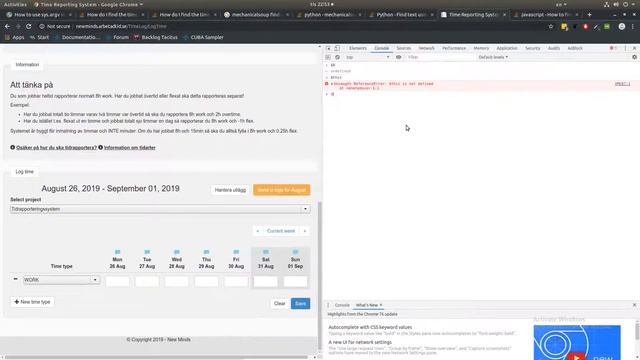Click the WORK hours input for Mon 26 Aug
The height and width of the screenshot is (360, 640).
click(x=118, y=281)
